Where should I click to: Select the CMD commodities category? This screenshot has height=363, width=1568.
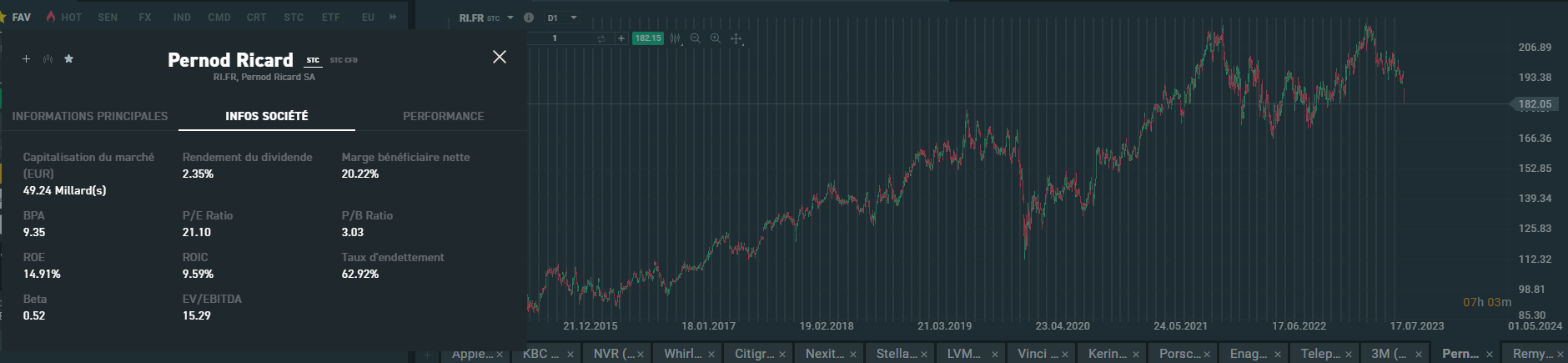coord(219,17)
